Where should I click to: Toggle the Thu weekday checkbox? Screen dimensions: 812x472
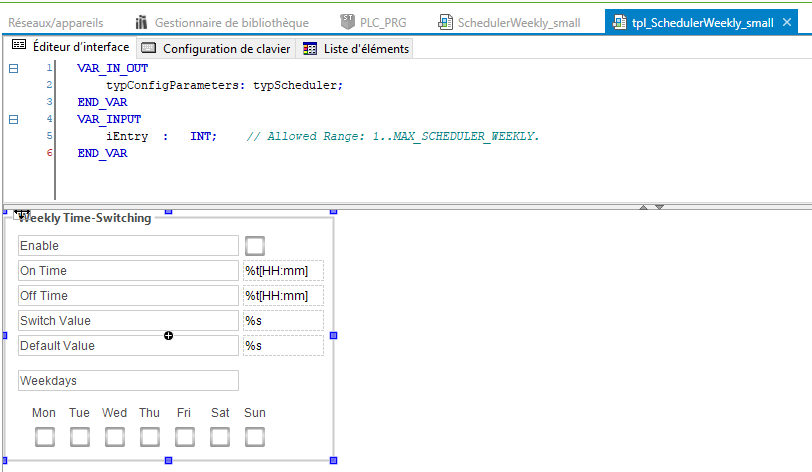coord(150,437)
